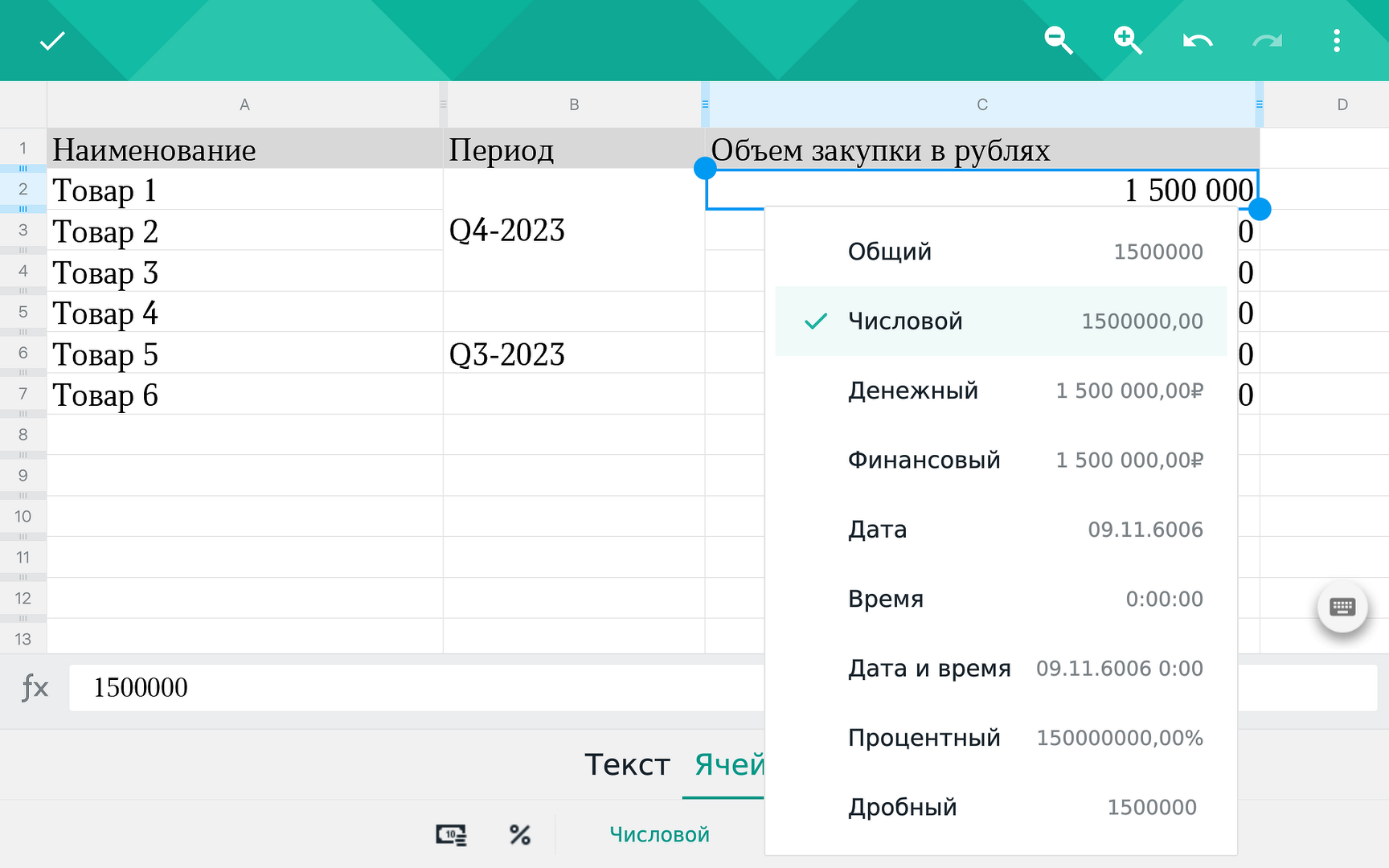Select cell Товар 5
This screenshot has width=1389, height=868.
click(245, 354)
